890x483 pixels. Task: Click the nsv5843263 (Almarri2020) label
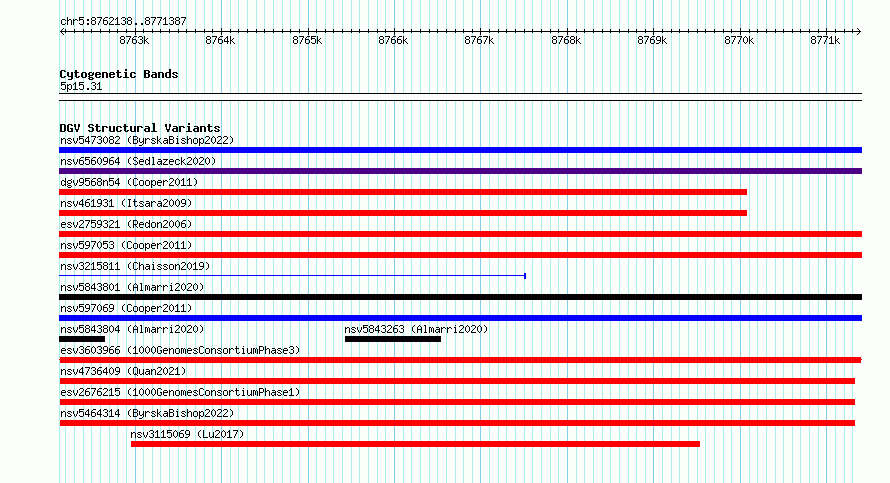tap(416, 329)
